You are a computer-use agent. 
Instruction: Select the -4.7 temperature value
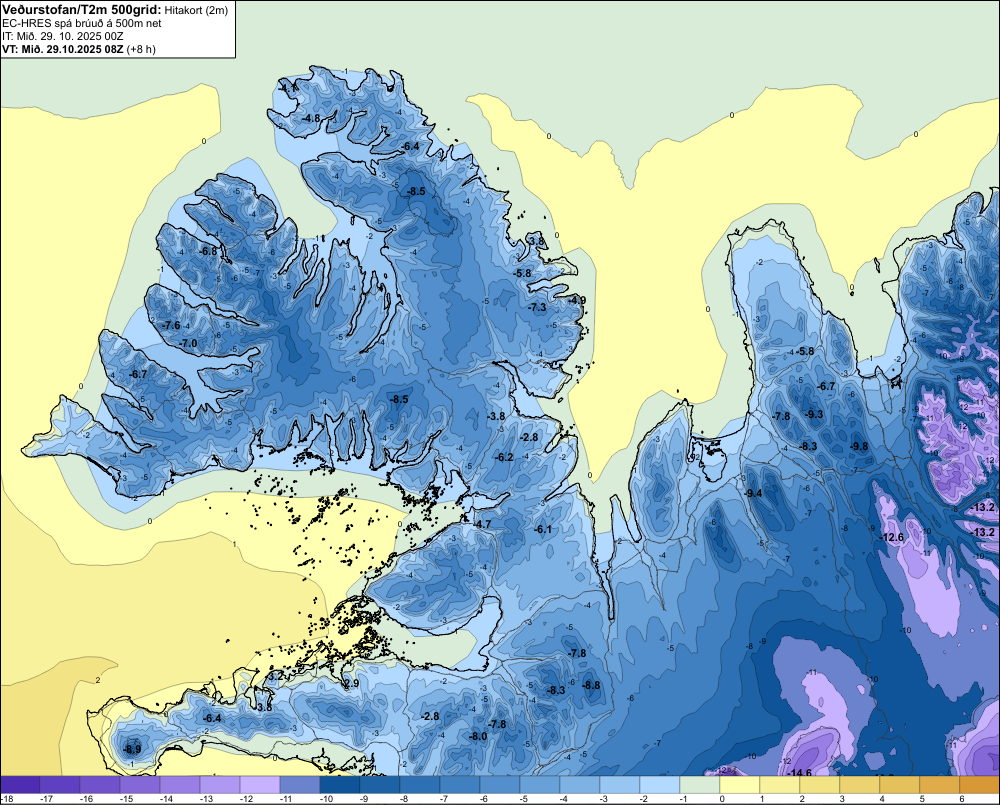click(x=482, y=524)
